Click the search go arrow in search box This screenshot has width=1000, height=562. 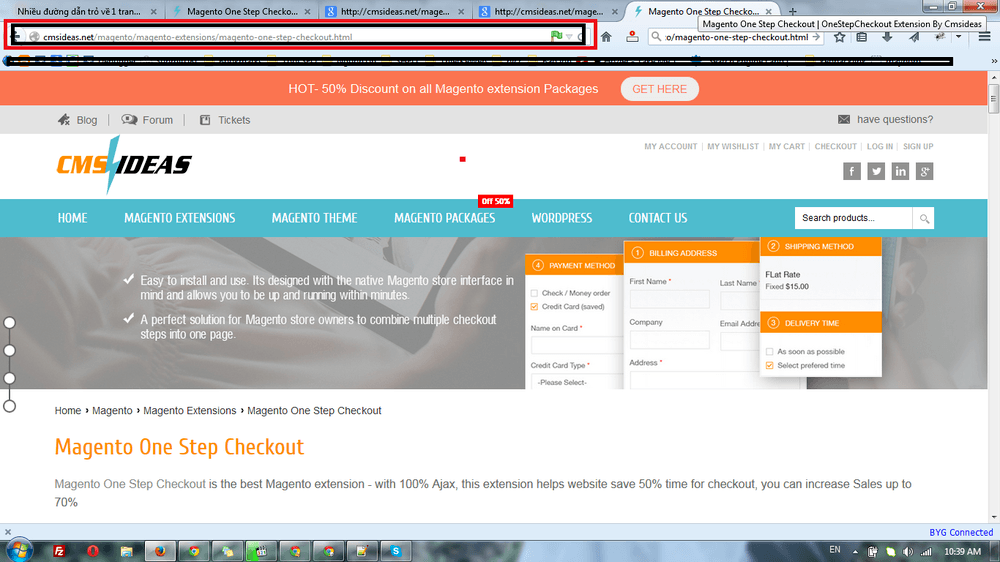pos(816,37)
